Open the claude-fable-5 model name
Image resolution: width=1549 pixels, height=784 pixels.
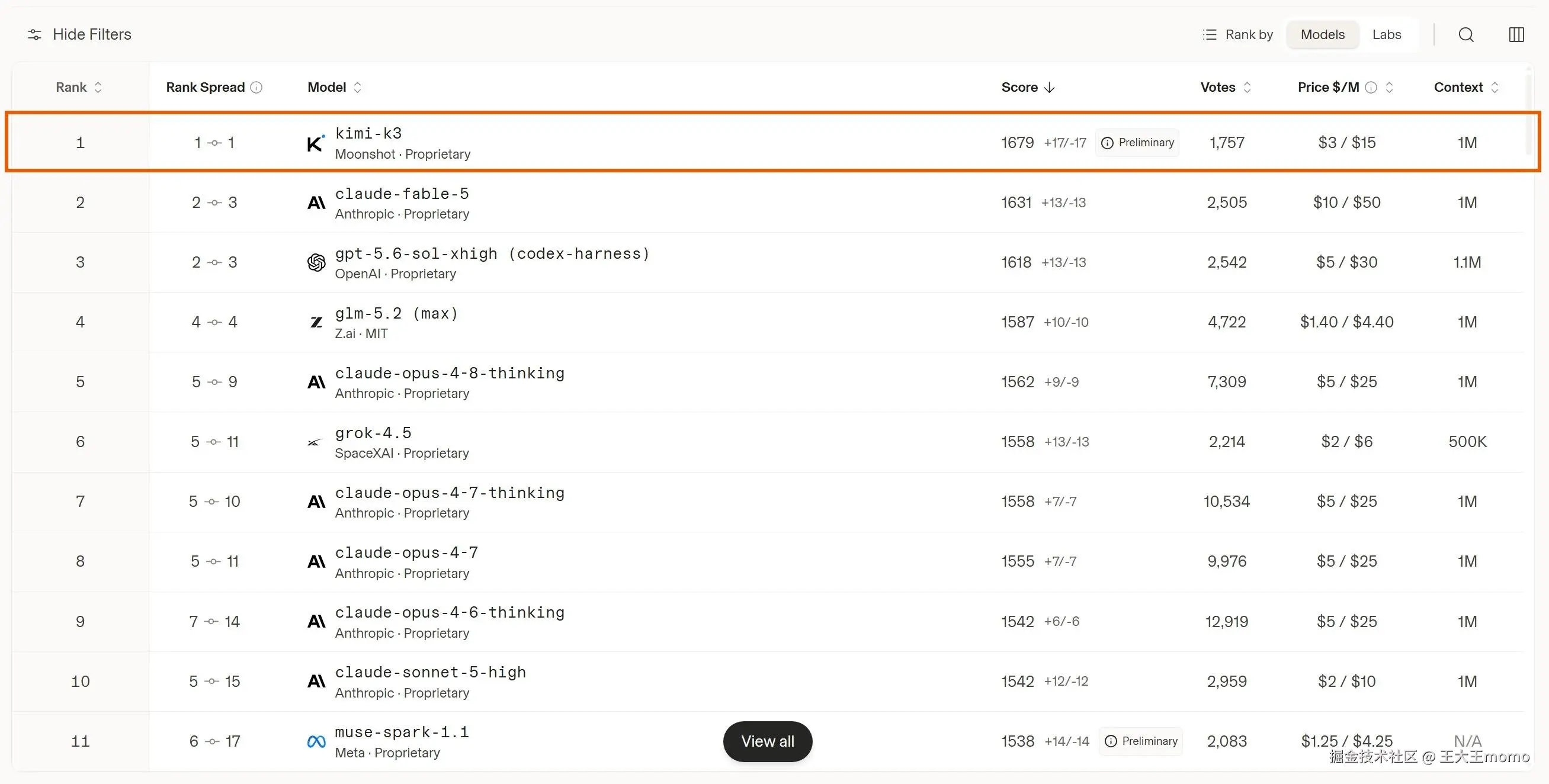402,194
